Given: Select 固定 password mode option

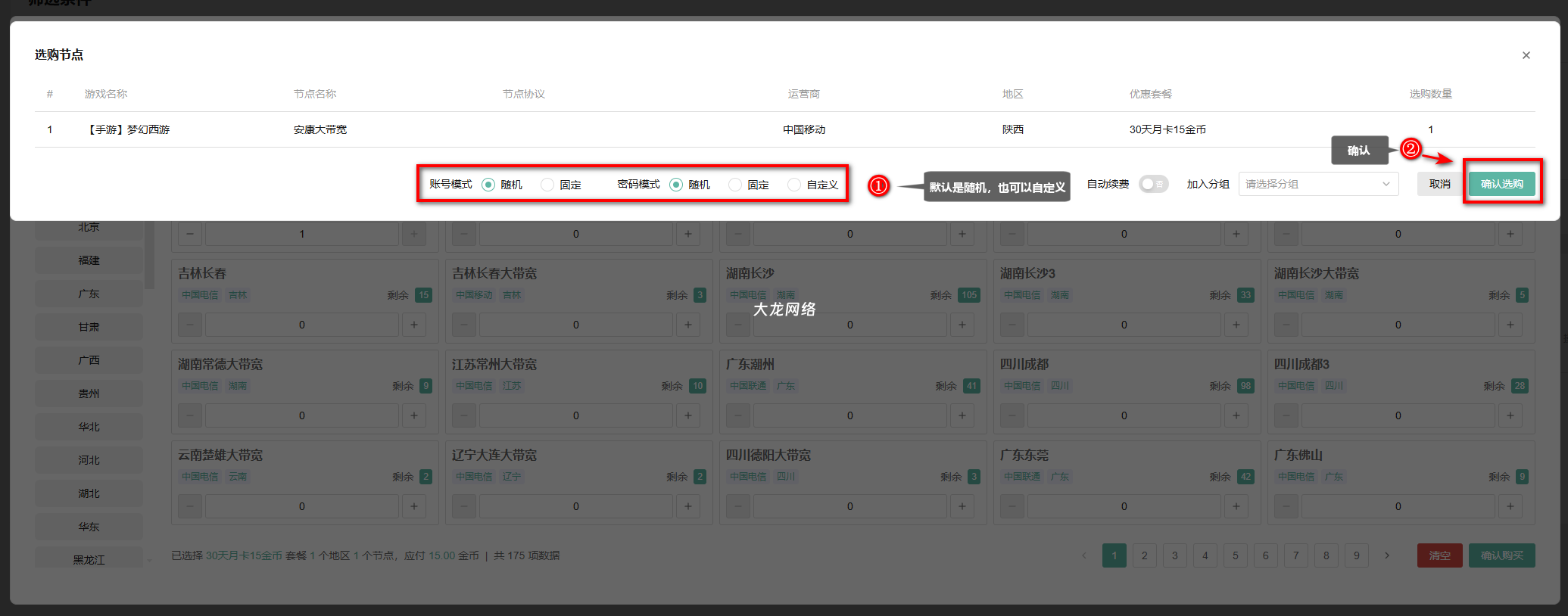Looking at the screenshot, I should pyautogui.click(x=735, y=185).
